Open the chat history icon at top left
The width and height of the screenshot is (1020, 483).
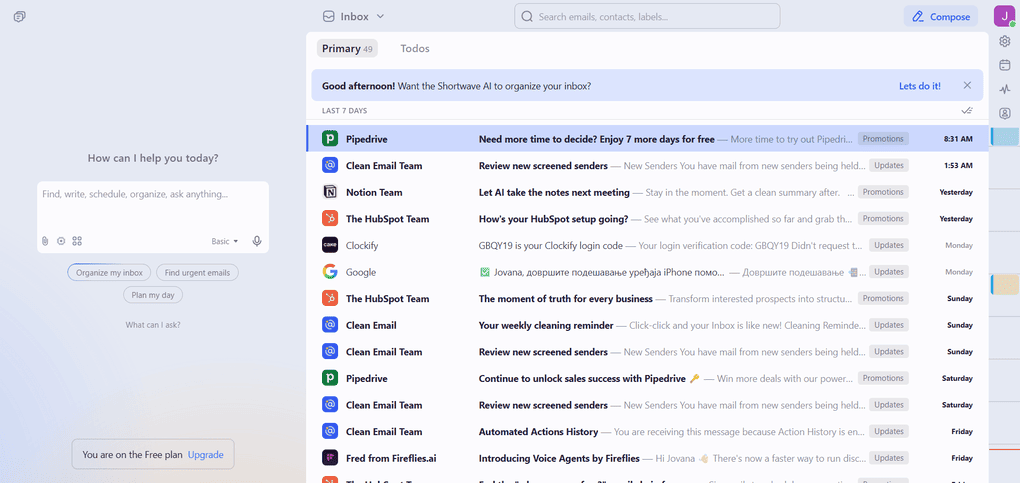(x=20, y=17)
